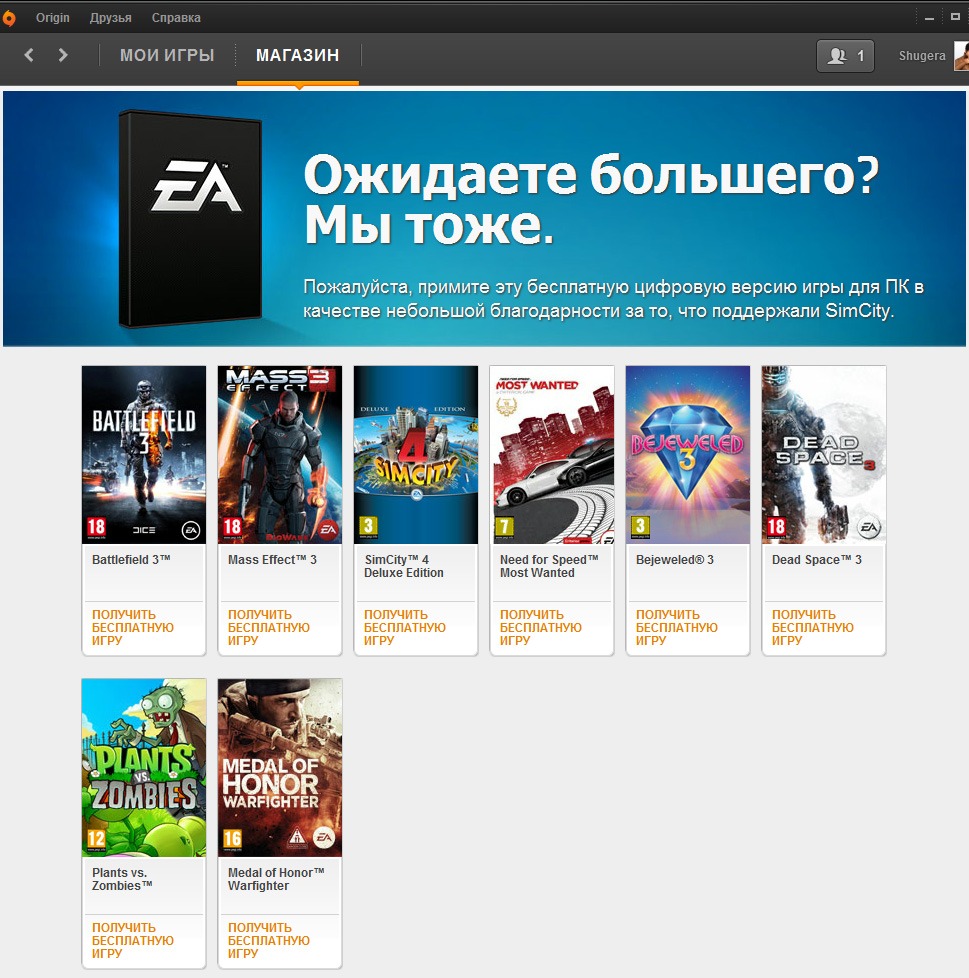This screenshot has height=978, width=969.
Task: Get free game SimCity 4 Deluxe
Action: (x=405, y=627)
